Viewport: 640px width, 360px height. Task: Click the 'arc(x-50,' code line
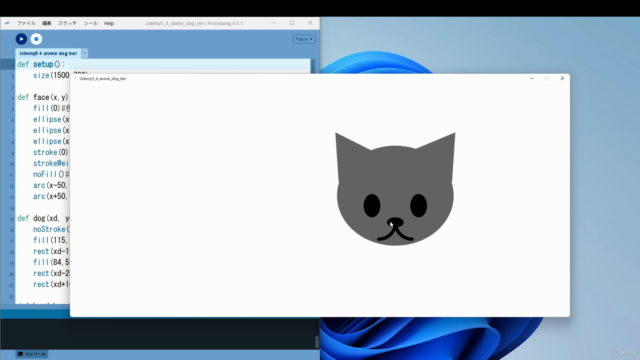pos(51,185)
